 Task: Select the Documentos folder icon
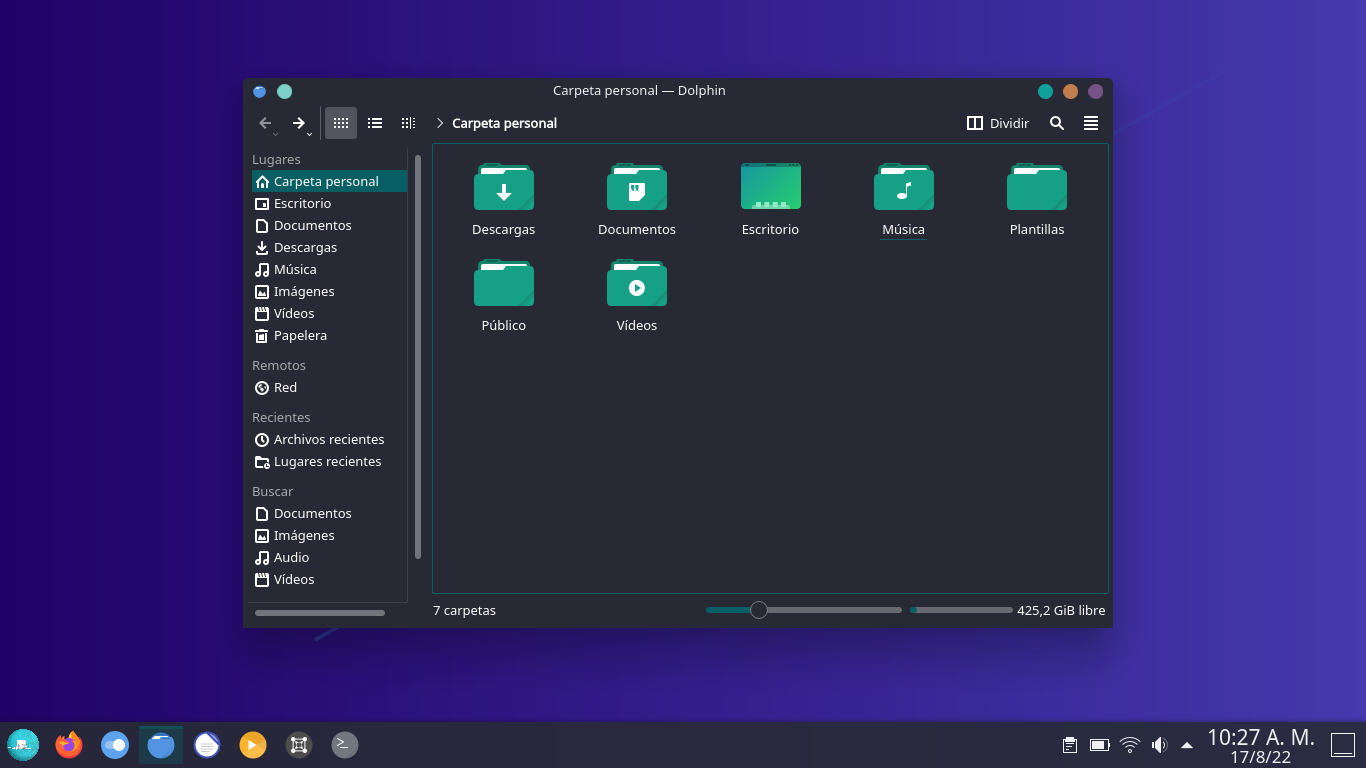[x=637, y=187]
